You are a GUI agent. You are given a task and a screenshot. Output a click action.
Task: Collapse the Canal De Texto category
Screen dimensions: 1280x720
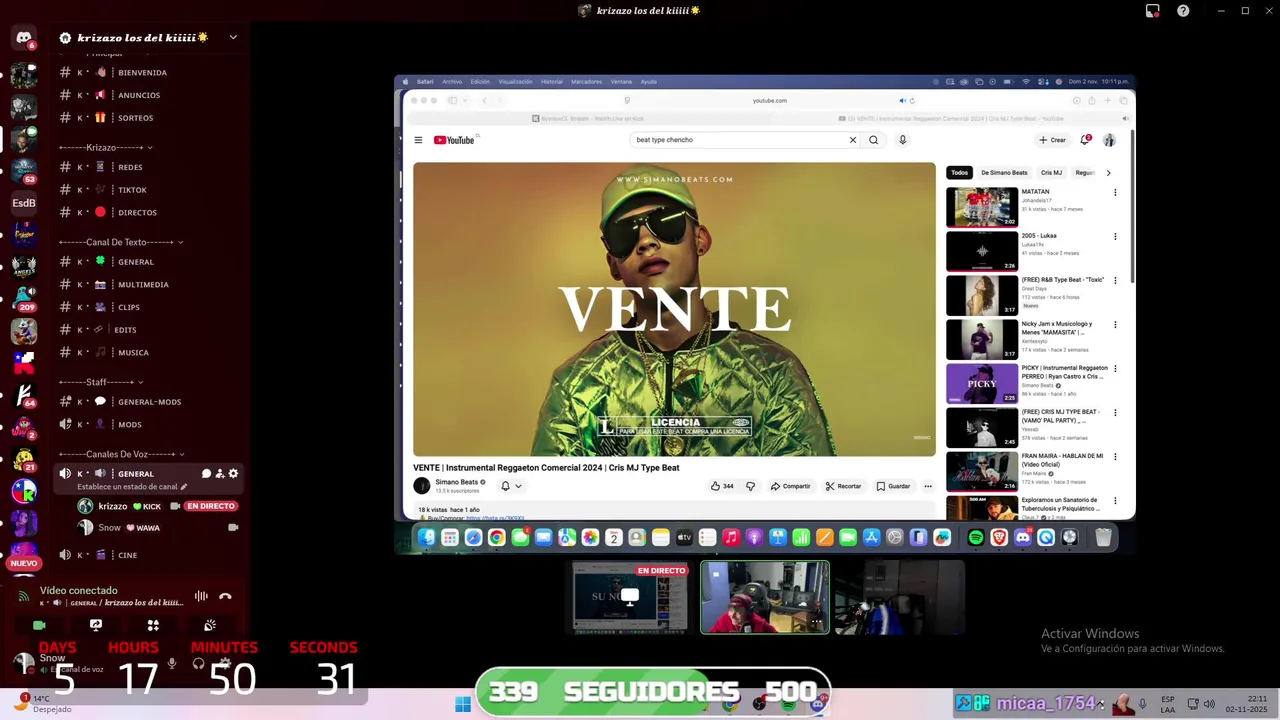coord(121,242)
